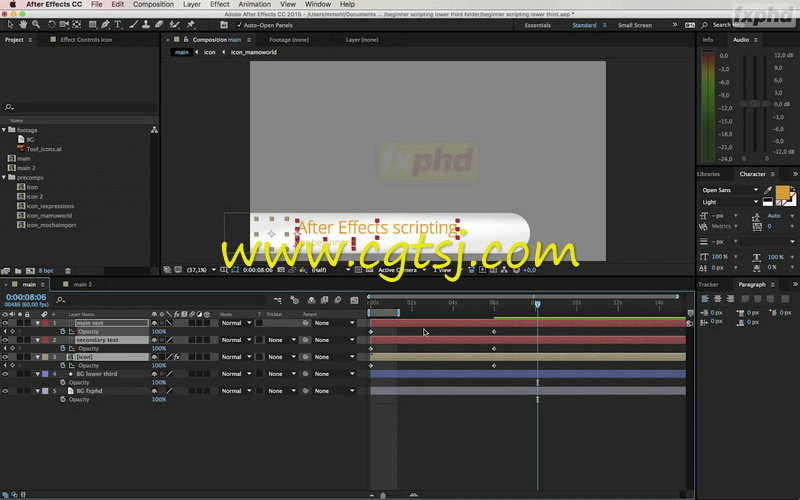
Task: Select the Unified Camera tool
Action: coord(64,24)
